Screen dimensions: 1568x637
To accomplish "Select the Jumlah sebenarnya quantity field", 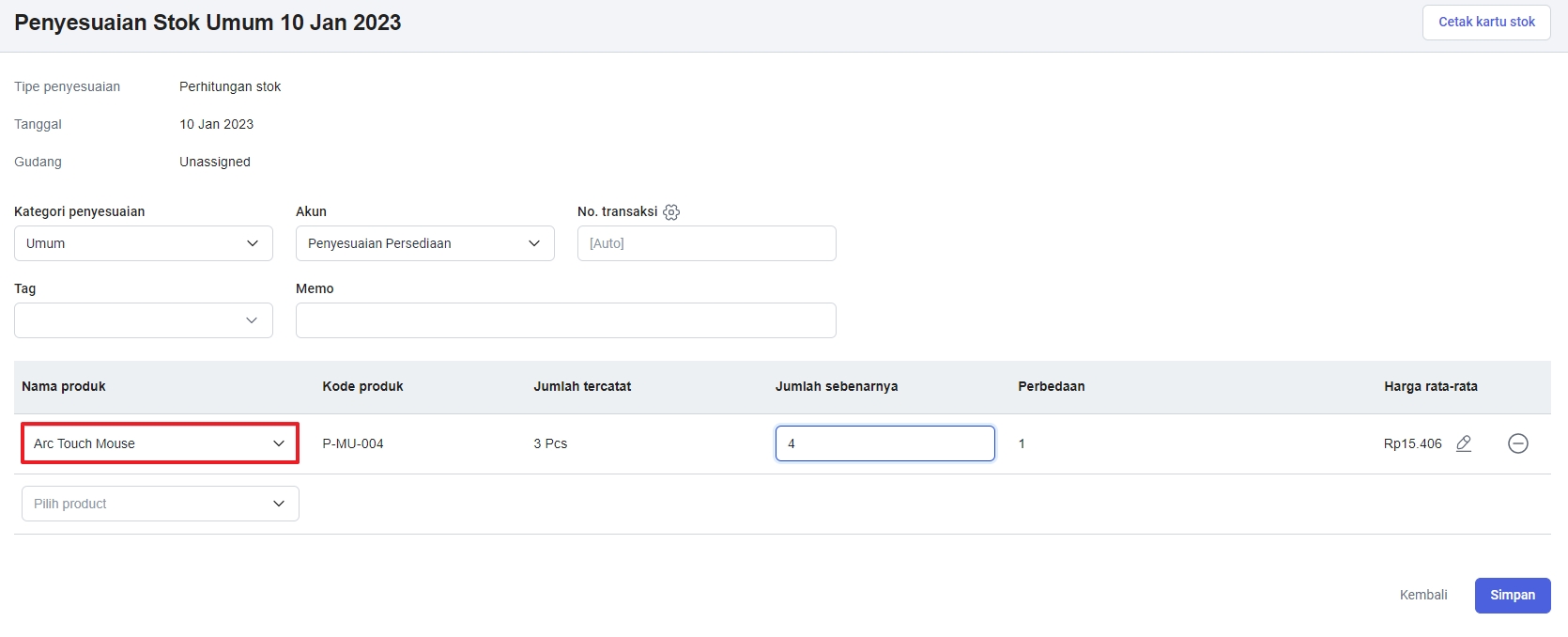I will coord(884,443).
